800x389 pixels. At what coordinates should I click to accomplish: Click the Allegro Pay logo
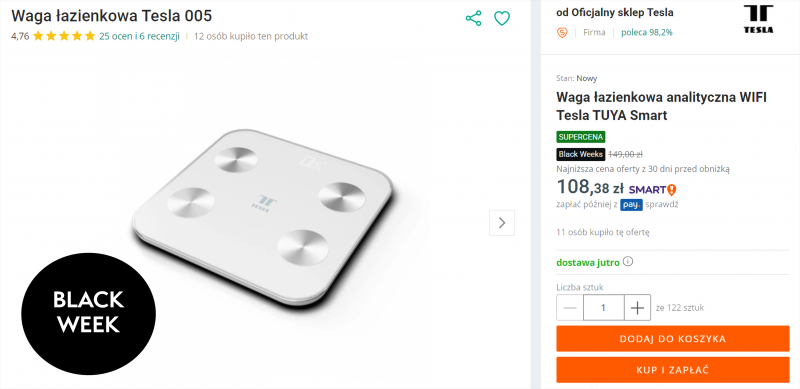pyautogui.click(x=631, y=205)
